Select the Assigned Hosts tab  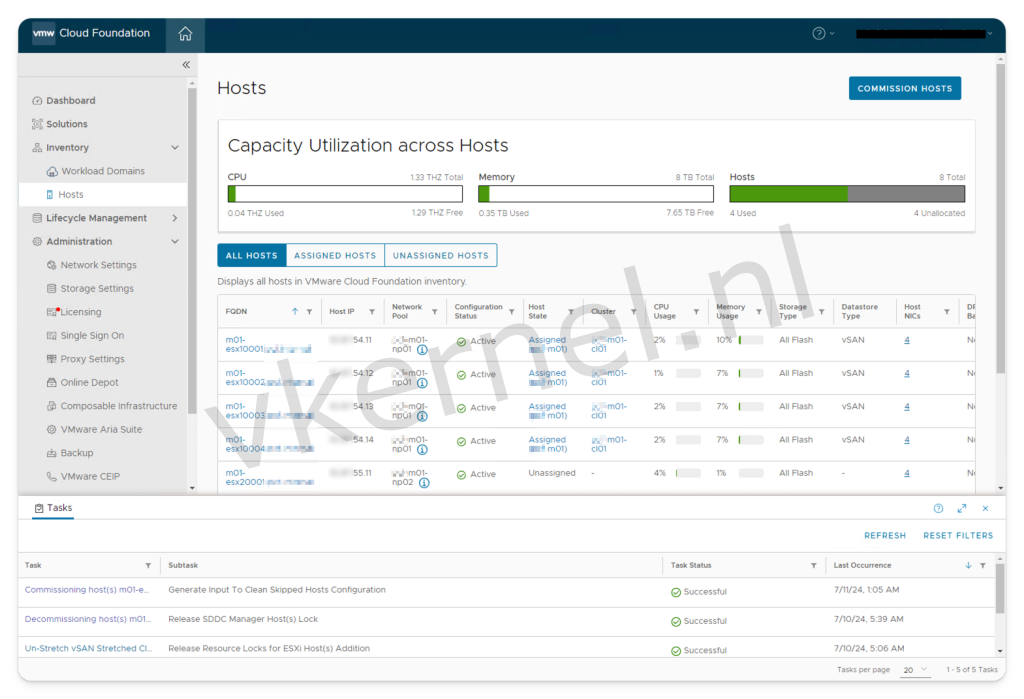(x=335, y=256)
